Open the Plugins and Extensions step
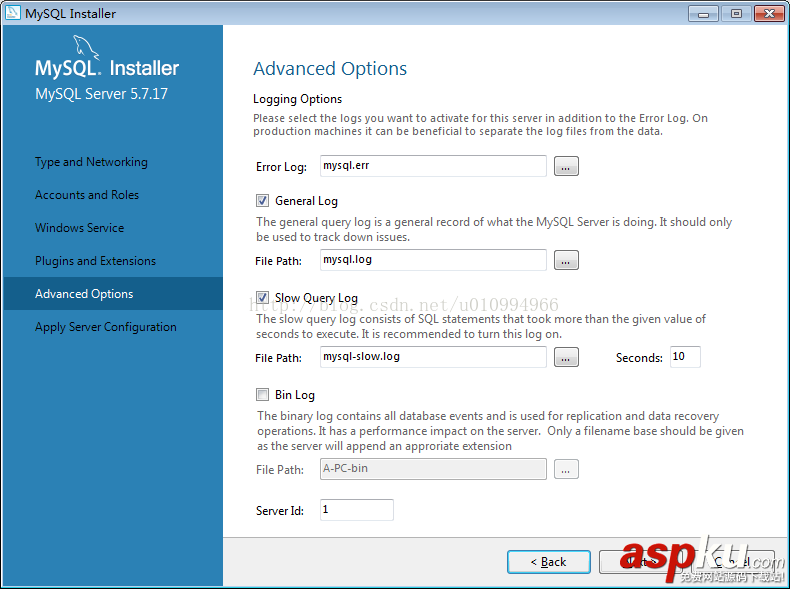 click(95, 261)
